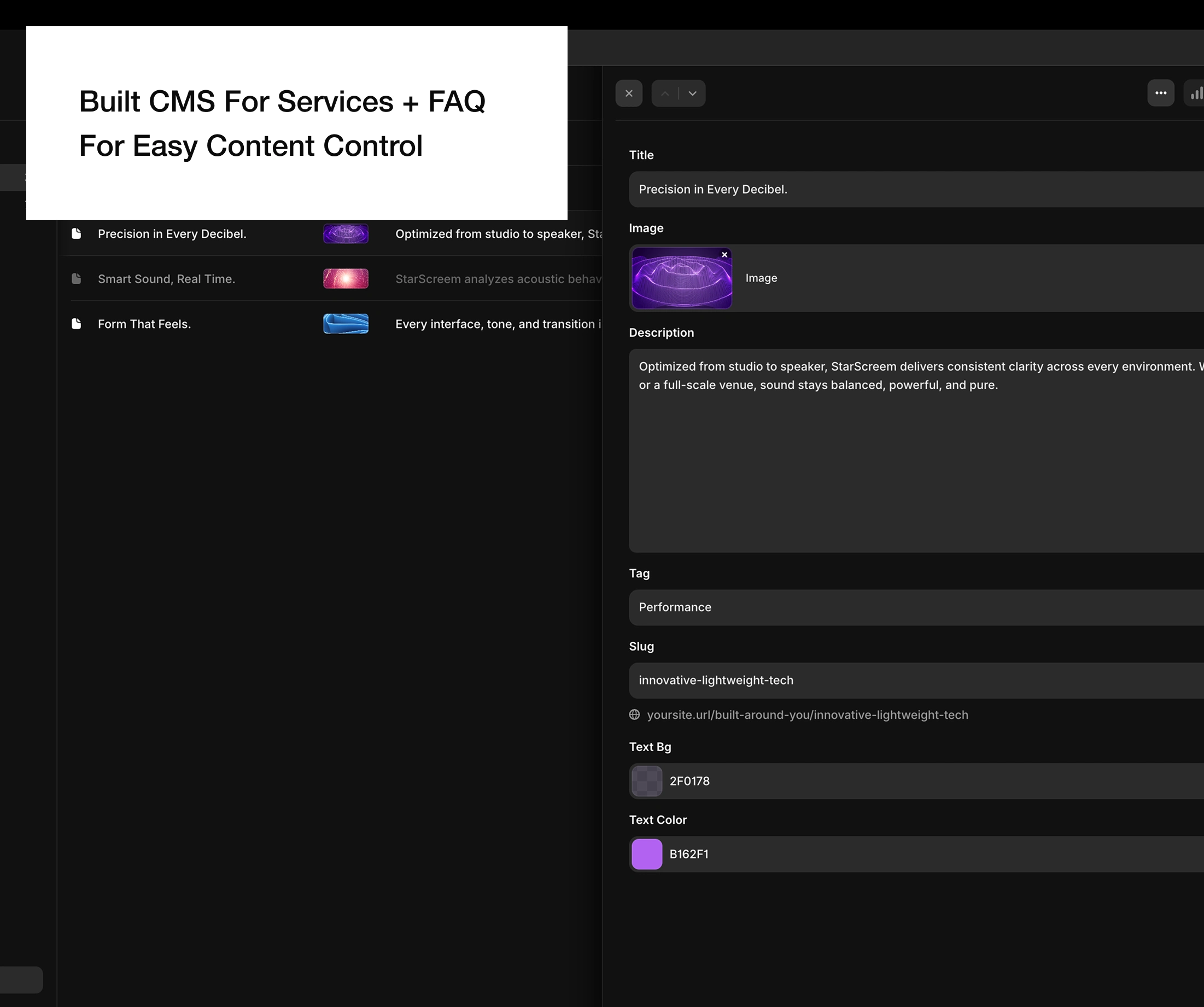Click the blue thumbnail in Form That Feels row
Viewport: 1204px width, 1007px height.
pyautogui.click(x=346, y=324)
